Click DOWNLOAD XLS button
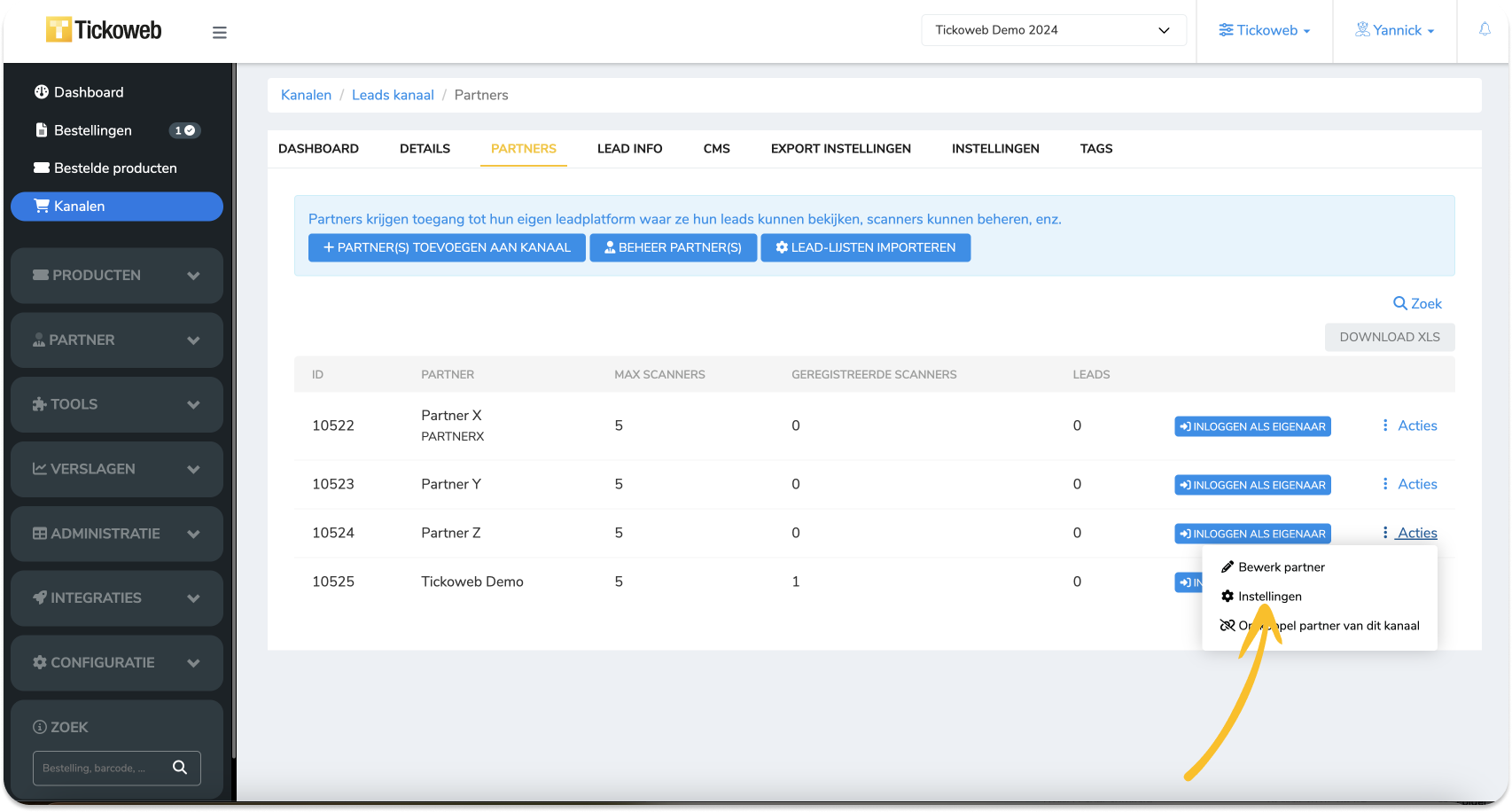Viewport: 1512px width, 812px height. [x=1390, y=337]
